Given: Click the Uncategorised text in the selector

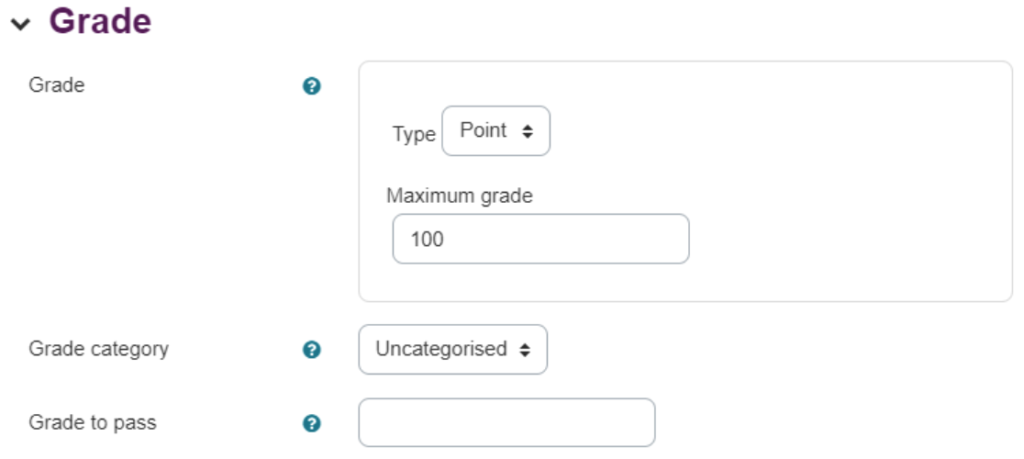Looking at the screenshot, I should [x=441, y=349].
